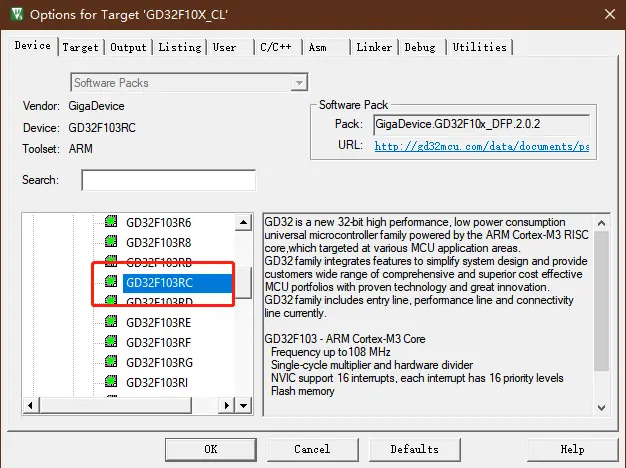Switch to the Asm tab
Screen dimensions: 626x468
(326, 47)
